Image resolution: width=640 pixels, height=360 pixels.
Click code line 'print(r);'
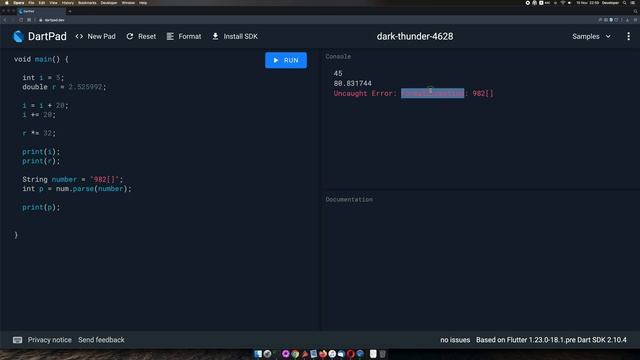pyautogui.click(x=41, y=161)
